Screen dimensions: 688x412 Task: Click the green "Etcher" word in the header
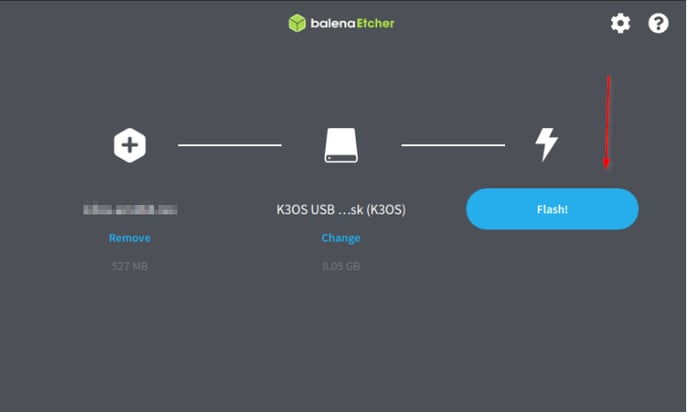point(375,23)
